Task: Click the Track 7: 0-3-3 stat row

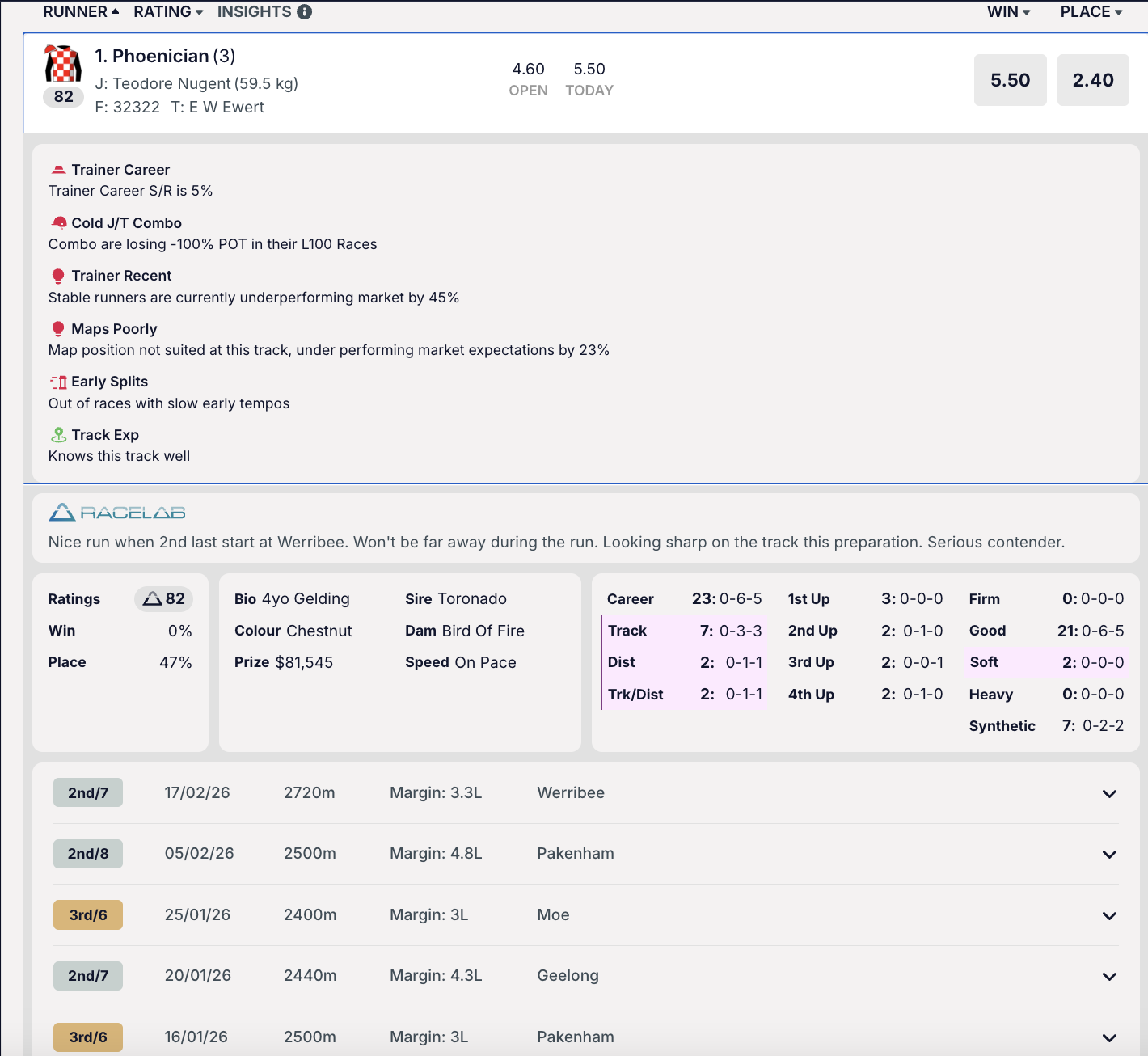Action: point(685,631)
